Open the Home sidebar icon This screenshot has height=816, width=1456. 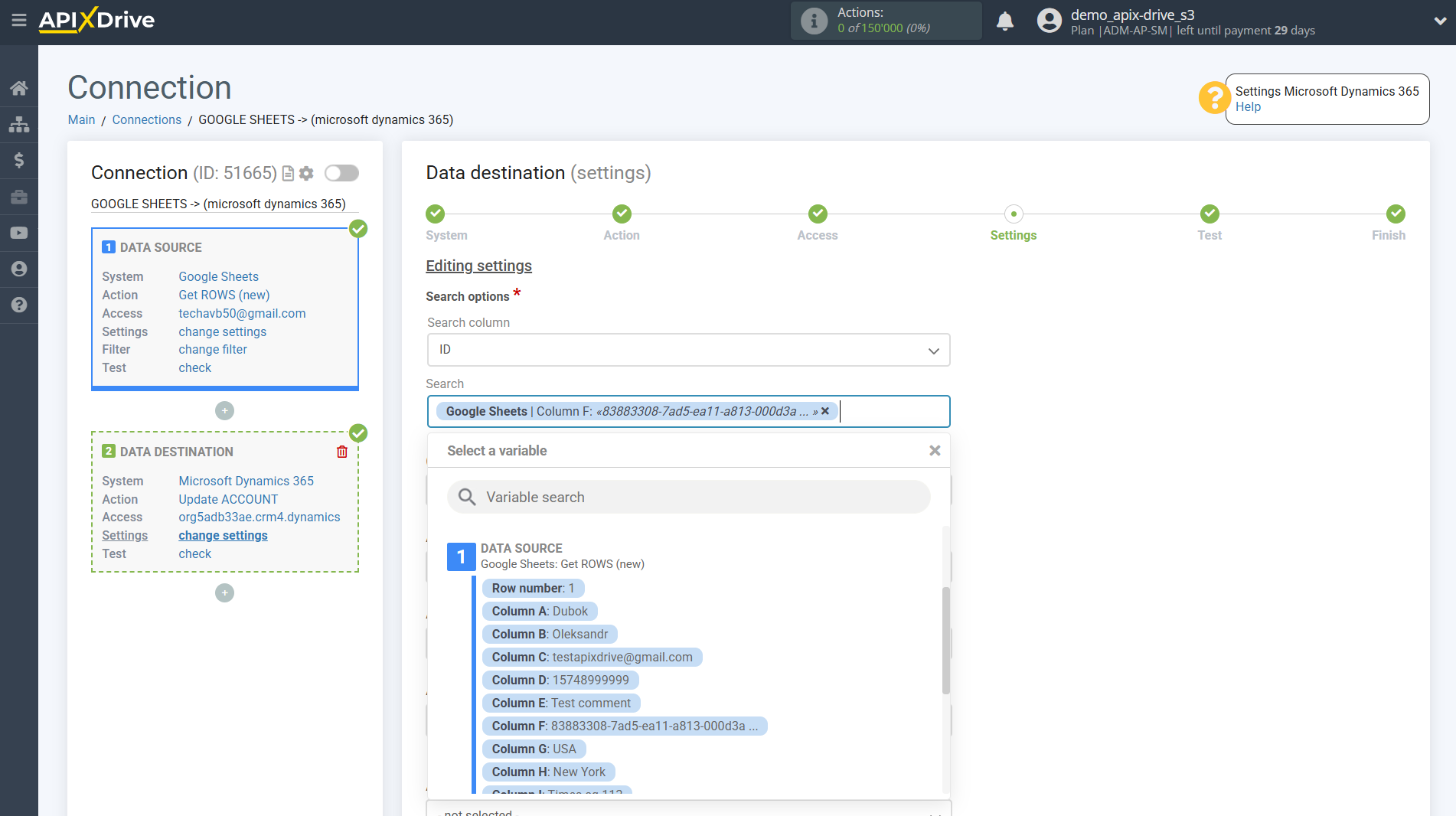[19, 88]
